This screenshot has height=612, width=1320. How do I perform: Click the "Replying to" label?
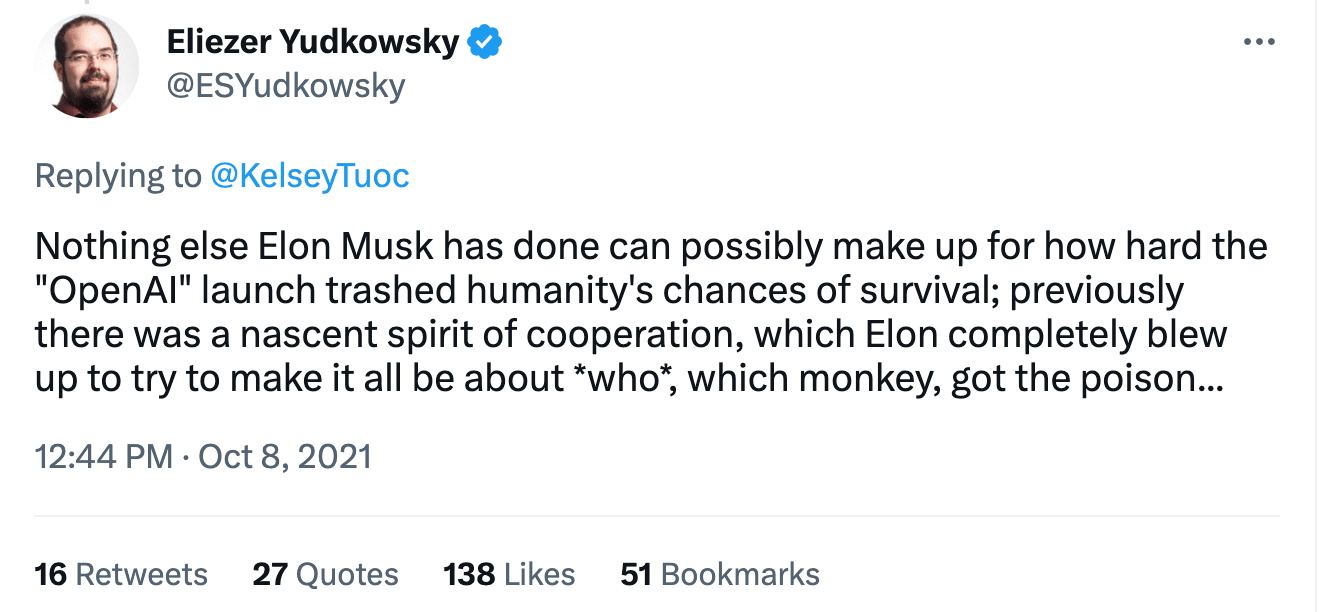click(118, 176)
